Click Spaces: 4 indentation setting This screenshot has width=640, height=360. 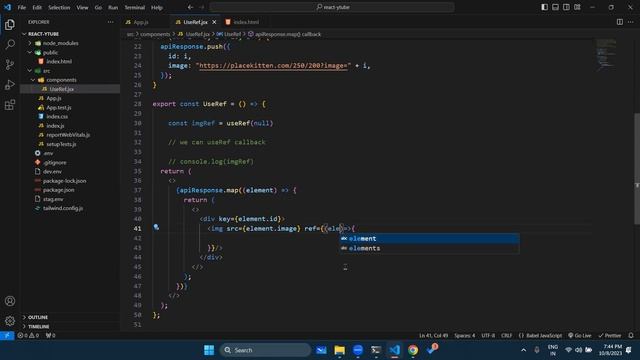pyautogui.click(x=464, y=336)
